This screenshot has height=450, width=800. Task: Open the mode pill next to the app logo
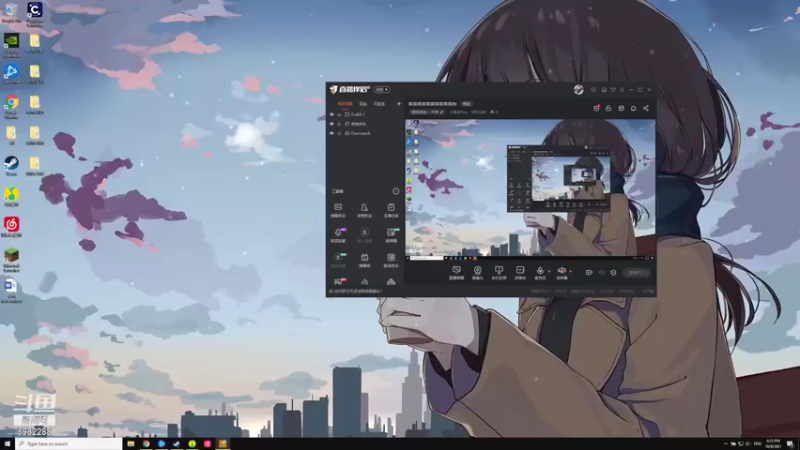382,90
